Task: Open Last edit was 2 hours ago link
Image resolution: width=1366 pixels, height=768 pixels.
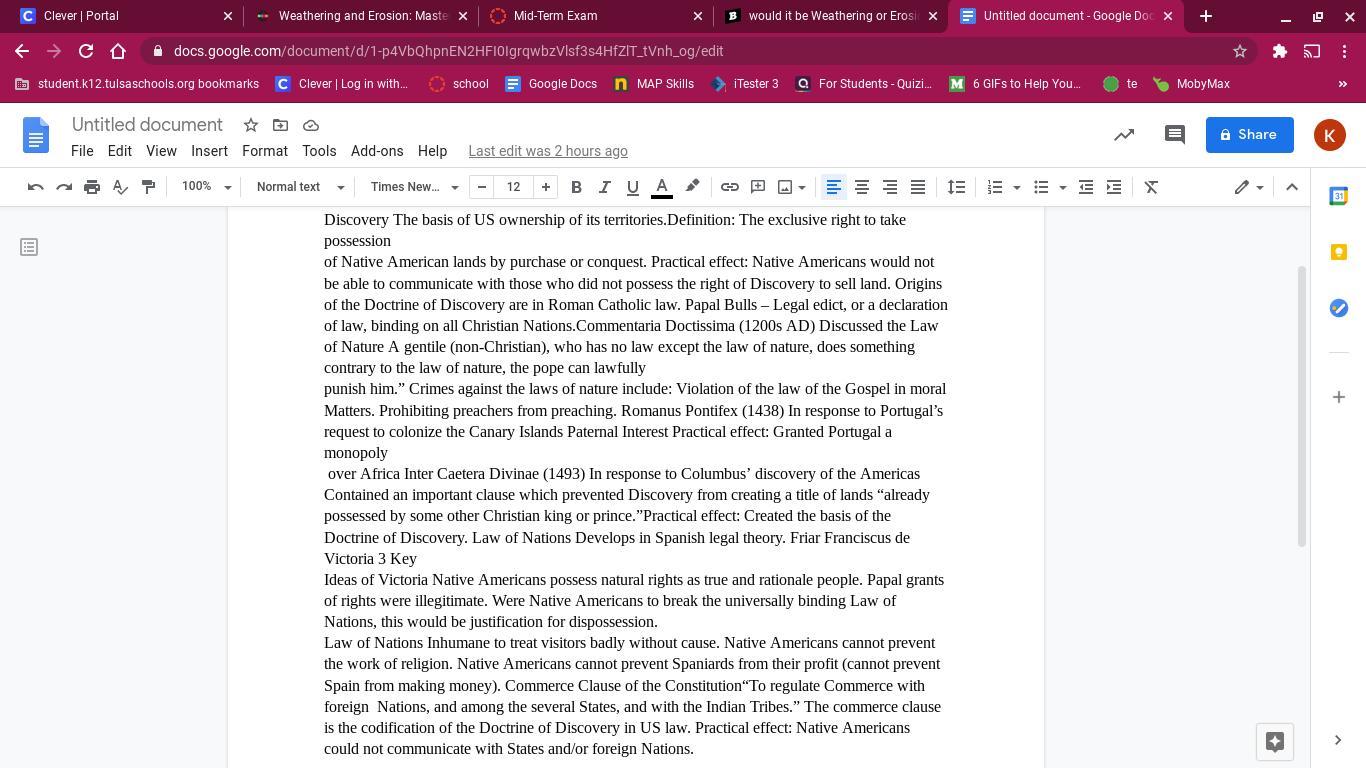Action: (548, 151)
